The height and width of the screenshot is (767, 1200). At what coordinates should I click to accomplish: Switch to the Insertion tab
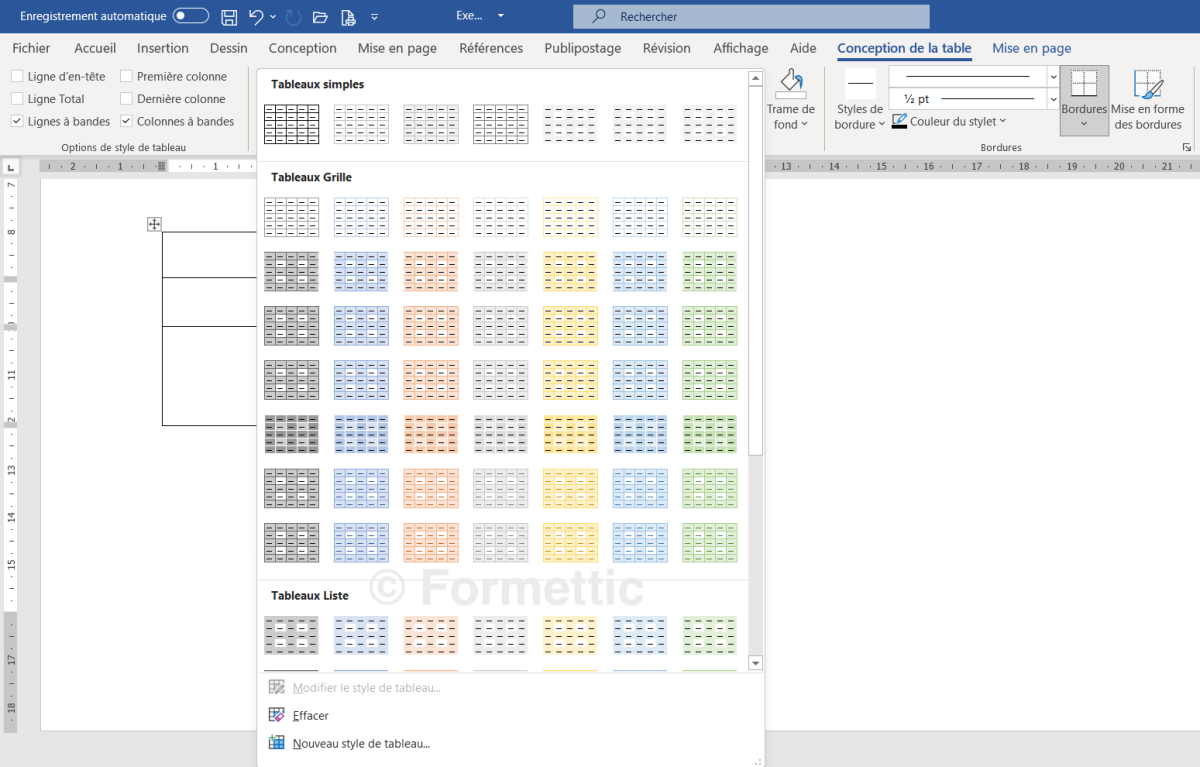click(x=163, y=48)
